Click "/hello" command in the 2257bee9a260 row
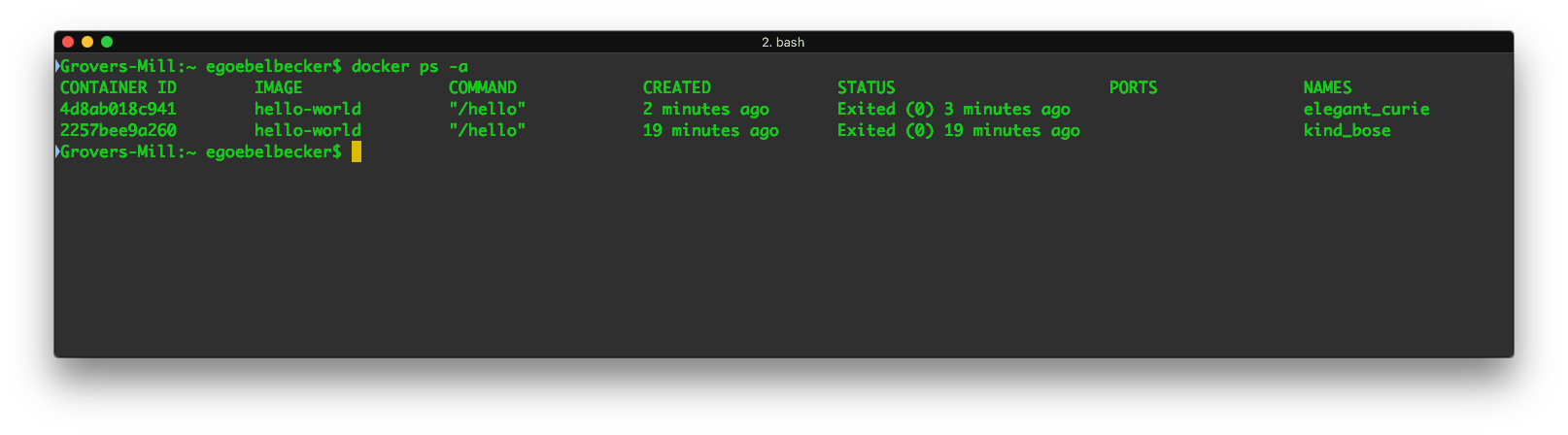Screen dimensions: 1568x435 pos(488,130)
